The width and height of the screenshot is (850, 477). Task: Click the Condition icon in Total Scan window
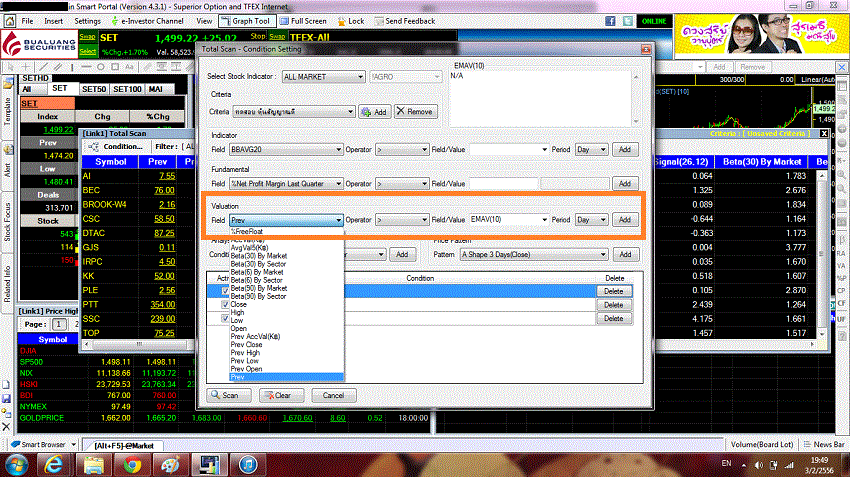click(x=93, y=146)
